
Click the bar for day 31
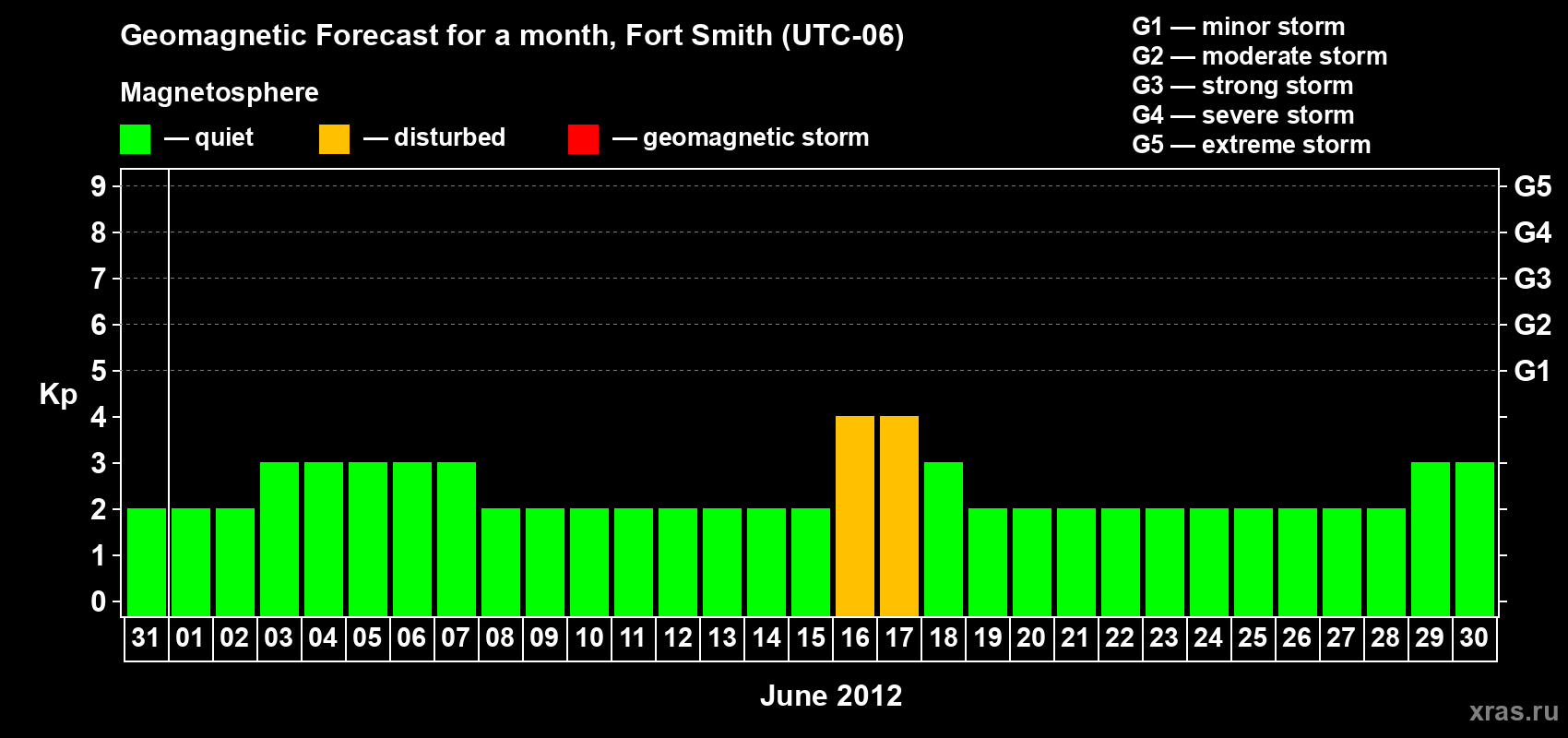(x=147, y=562)
